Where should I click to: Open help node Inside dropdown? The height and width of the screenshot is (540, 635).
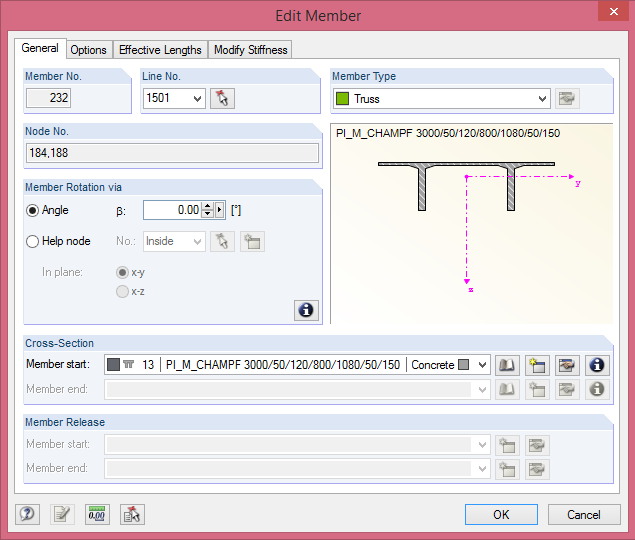[x=197, y=242]
